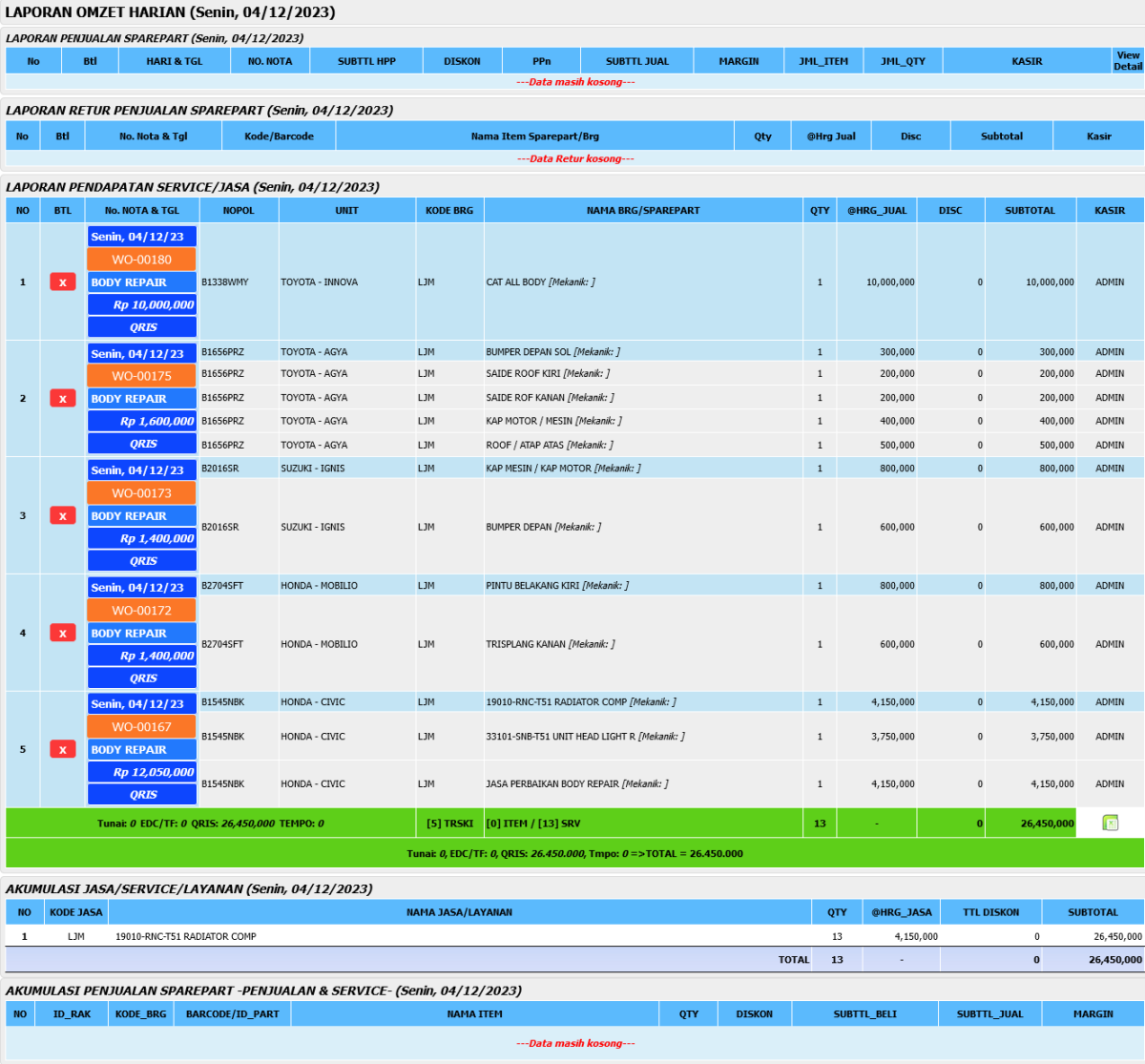Click the Excel export icon in totals row
Screen dimensions: 1145x1064
(x=1110, y=823)
